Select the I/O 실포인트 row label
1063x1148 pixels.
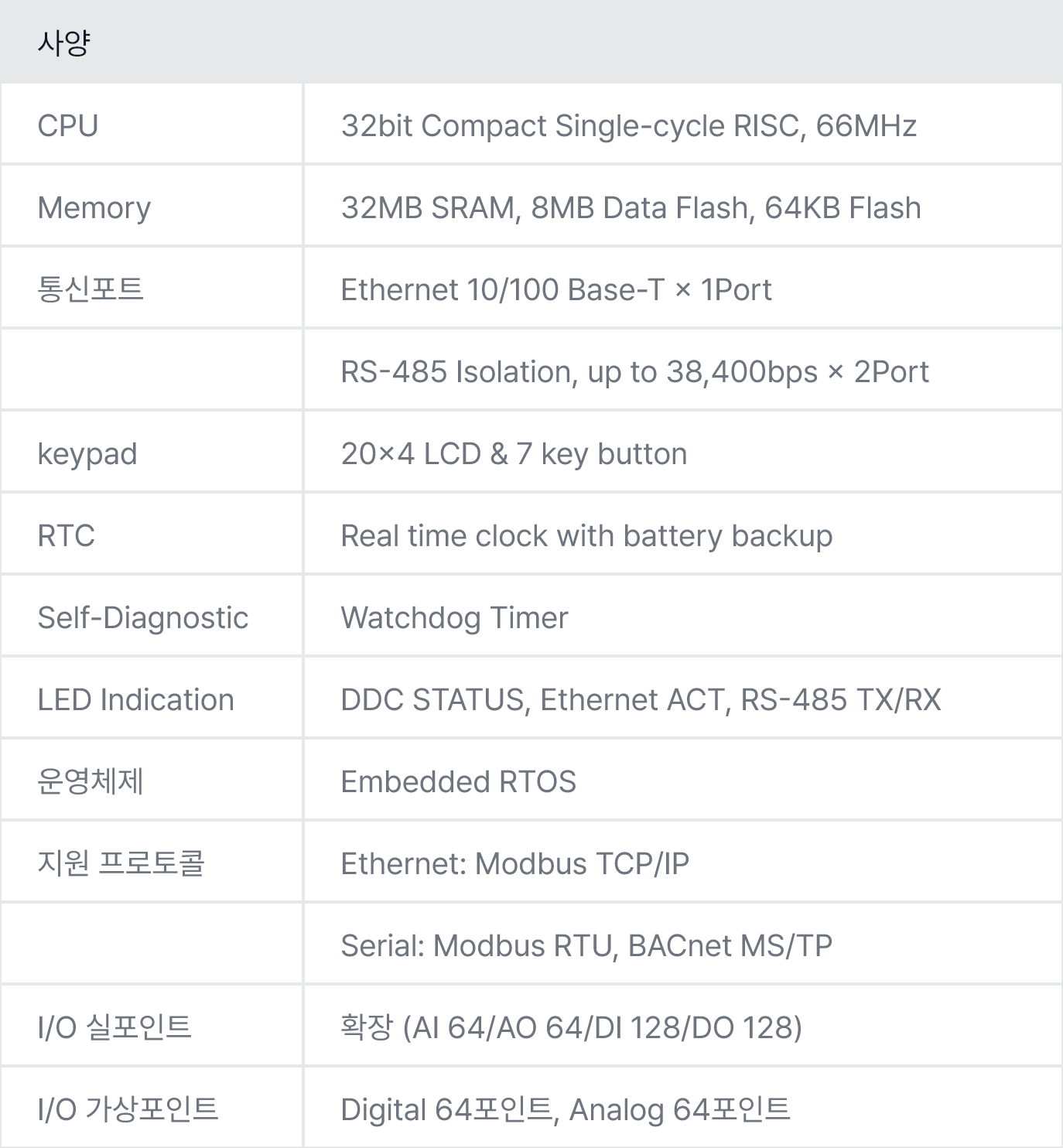click(115, 1027)
